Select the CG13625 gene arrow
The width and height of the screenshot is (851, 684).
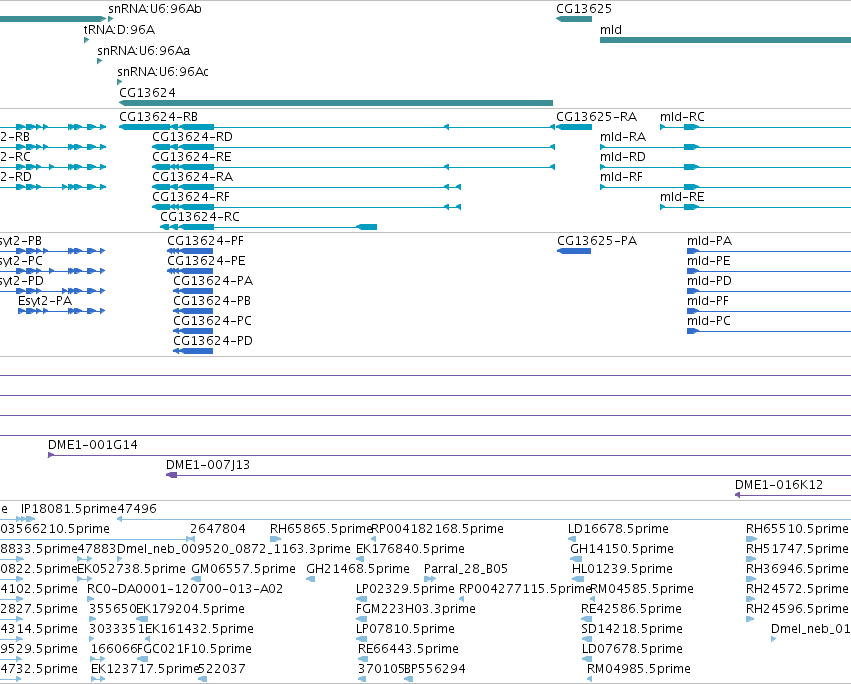(x=574, y=19)
